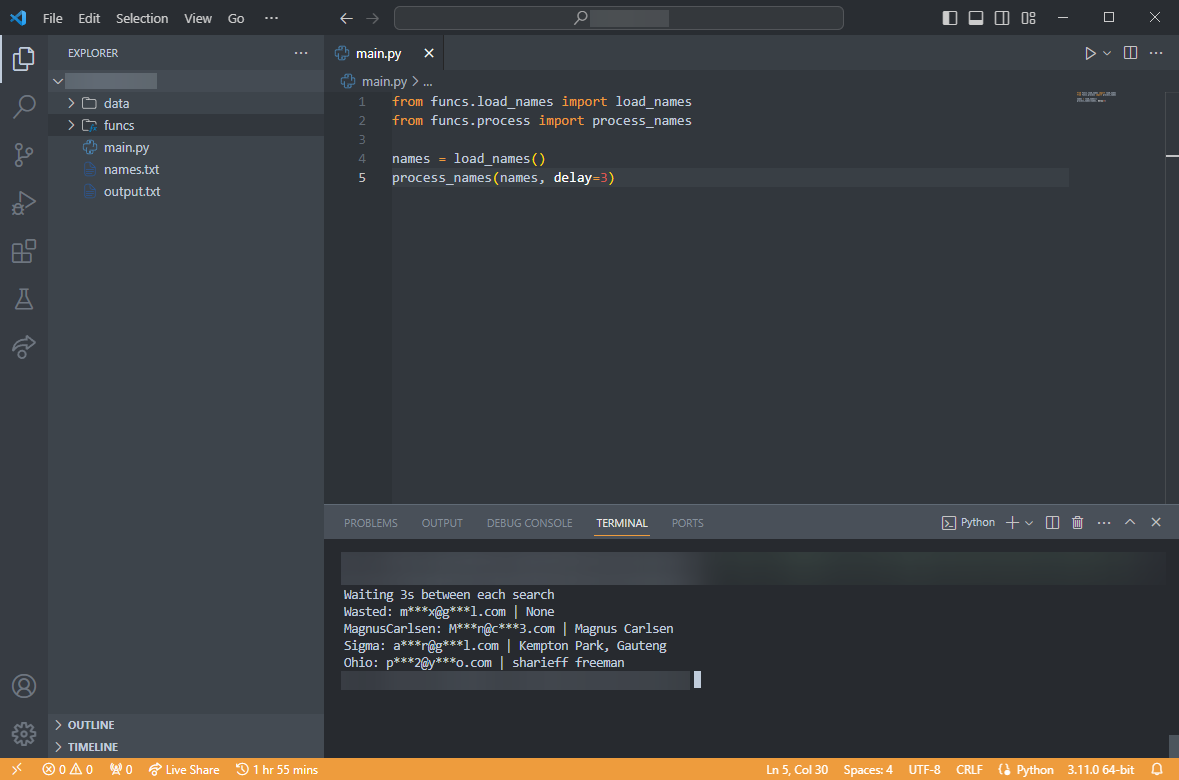Select the TERMINAL panel tab
This screenshot has width=1179, height=780.
coord(622,523)
